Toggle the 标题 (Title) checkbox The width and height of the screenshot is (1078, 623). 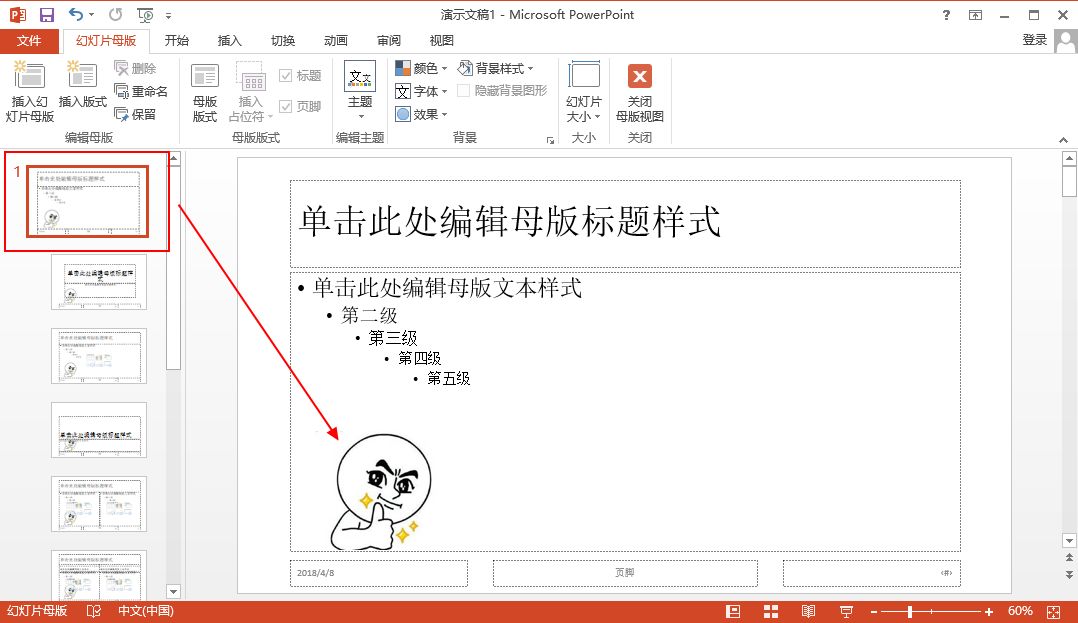pyautogui.click(x=286, y=76)
